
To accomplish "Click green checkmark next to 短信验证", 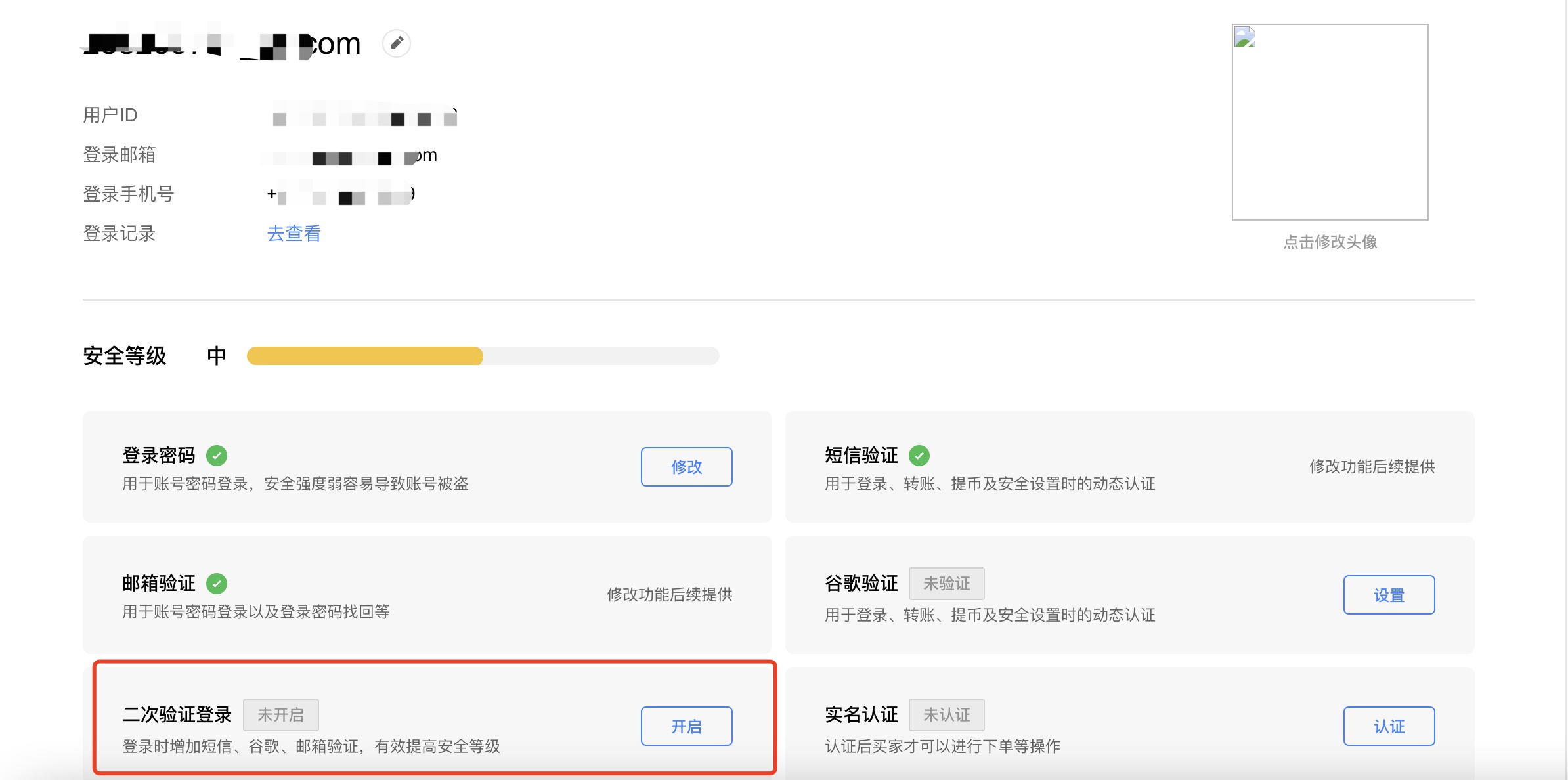I will pos(919,455).
